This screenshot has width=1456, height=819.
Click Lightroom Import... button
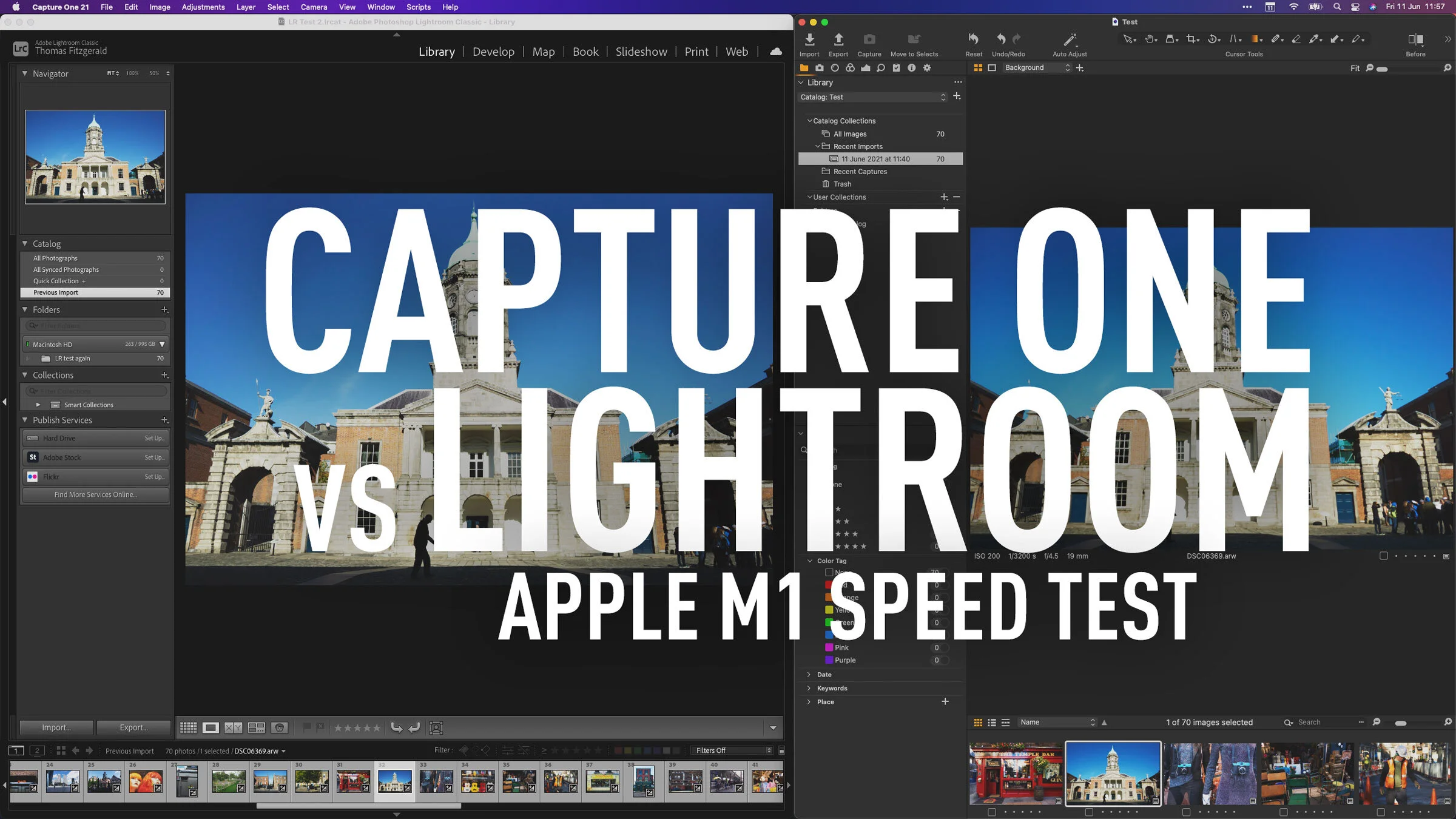pos(56,727)
